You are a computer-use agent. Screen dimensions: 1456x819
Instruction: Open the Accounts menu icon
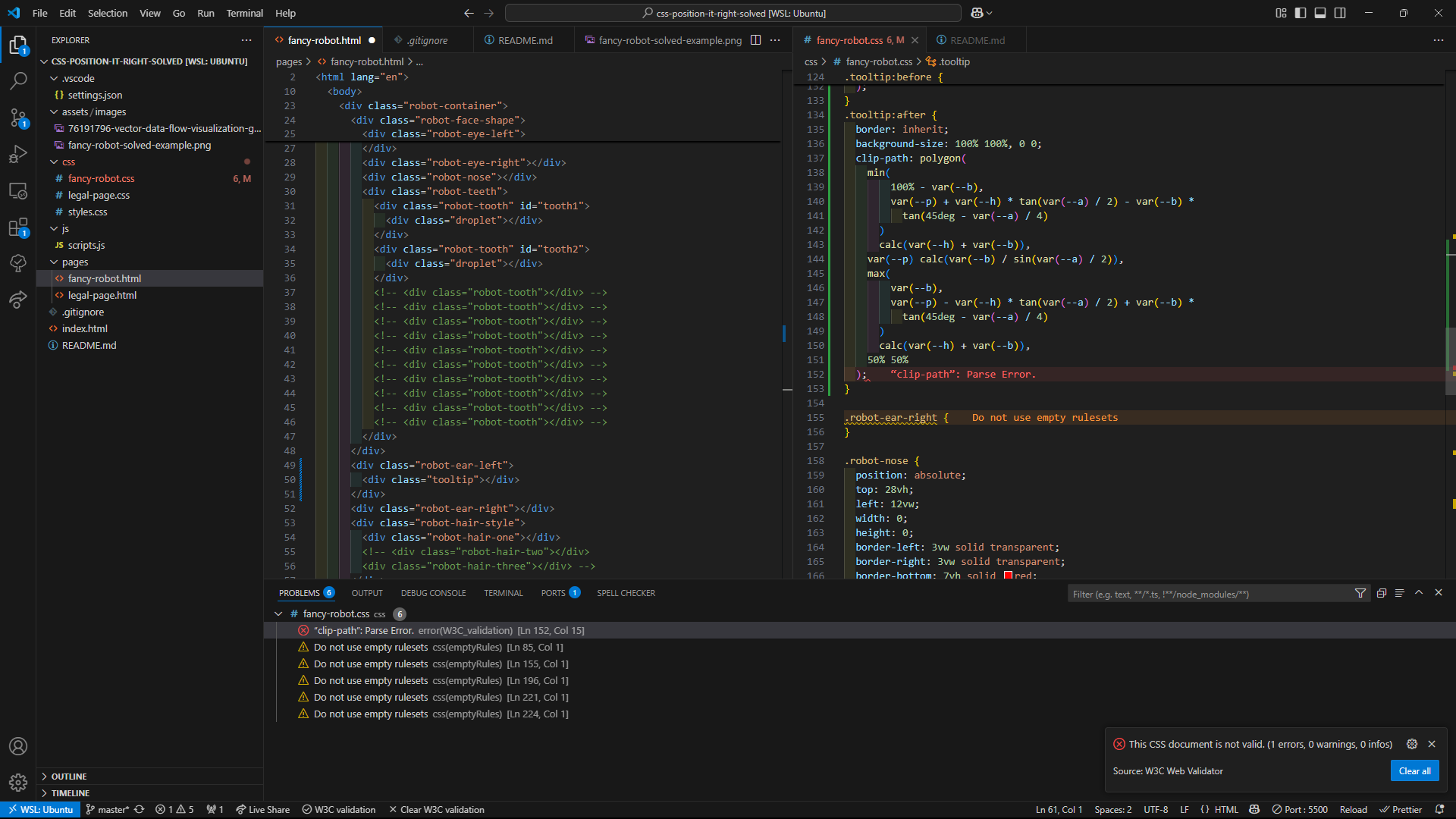coord(18,746)
